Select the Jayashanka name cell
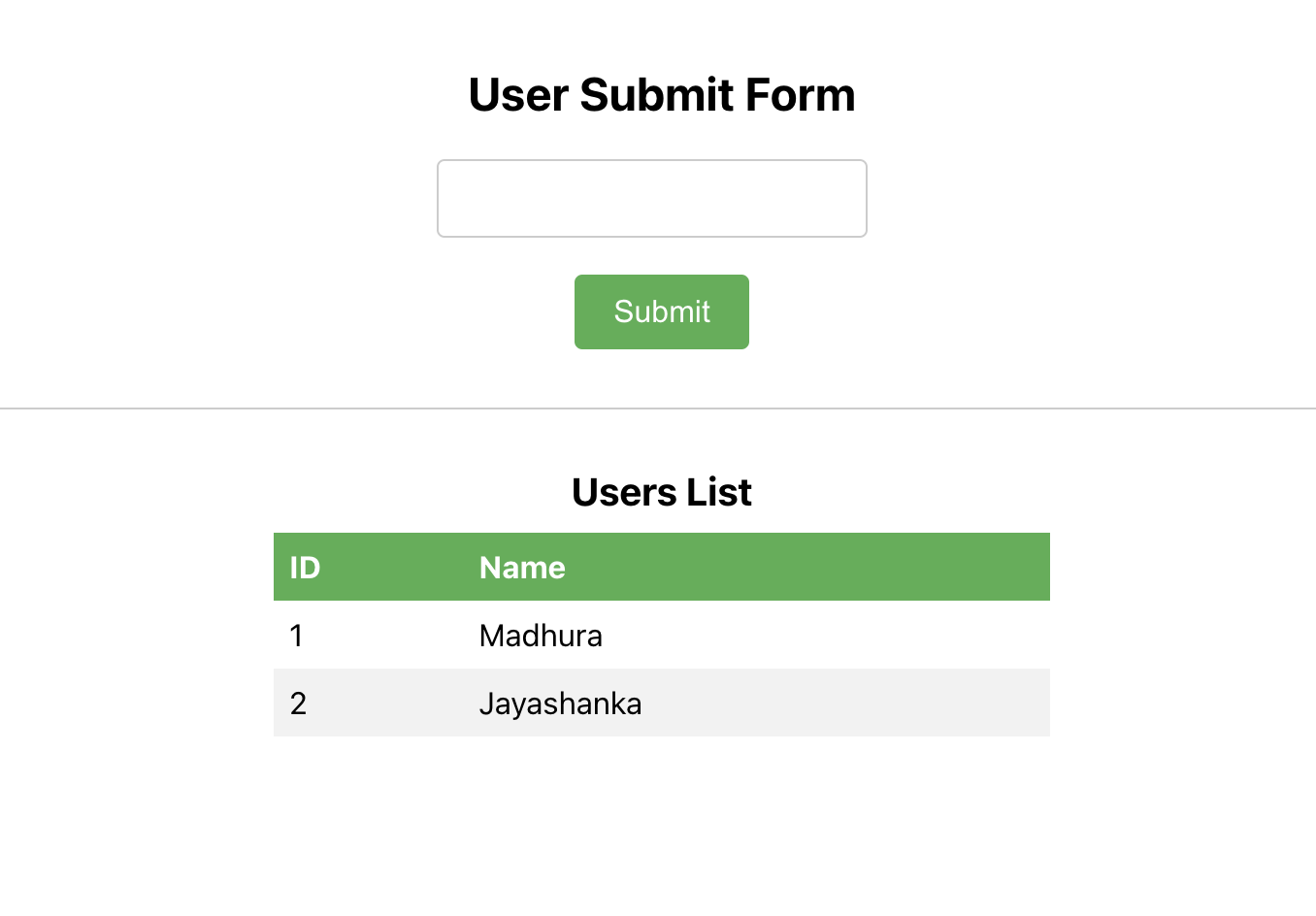 click(560, 703)
